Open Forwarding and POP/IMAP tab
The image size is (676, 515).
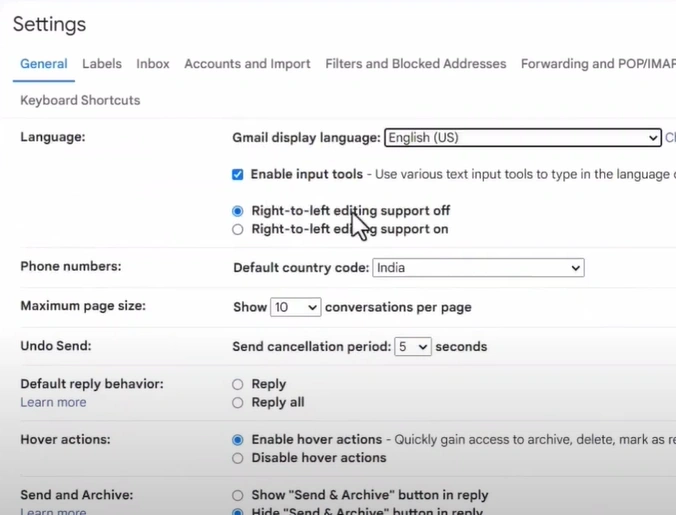(x=598, y=64)
